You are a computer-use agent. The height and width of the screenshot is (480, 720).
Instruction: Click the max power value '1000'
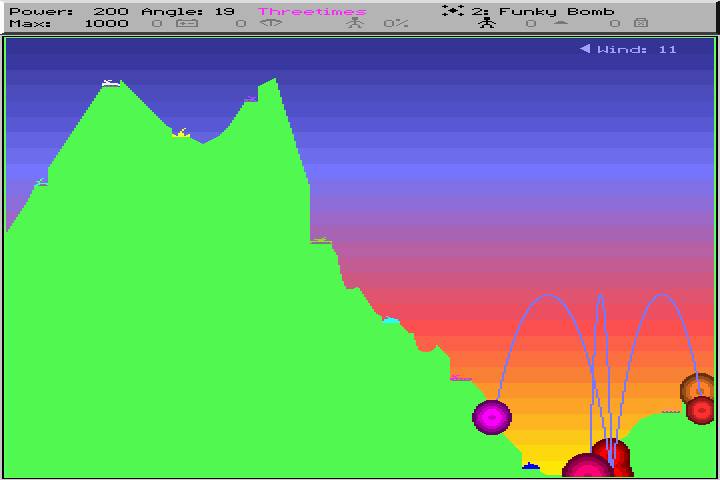[107, 23]
